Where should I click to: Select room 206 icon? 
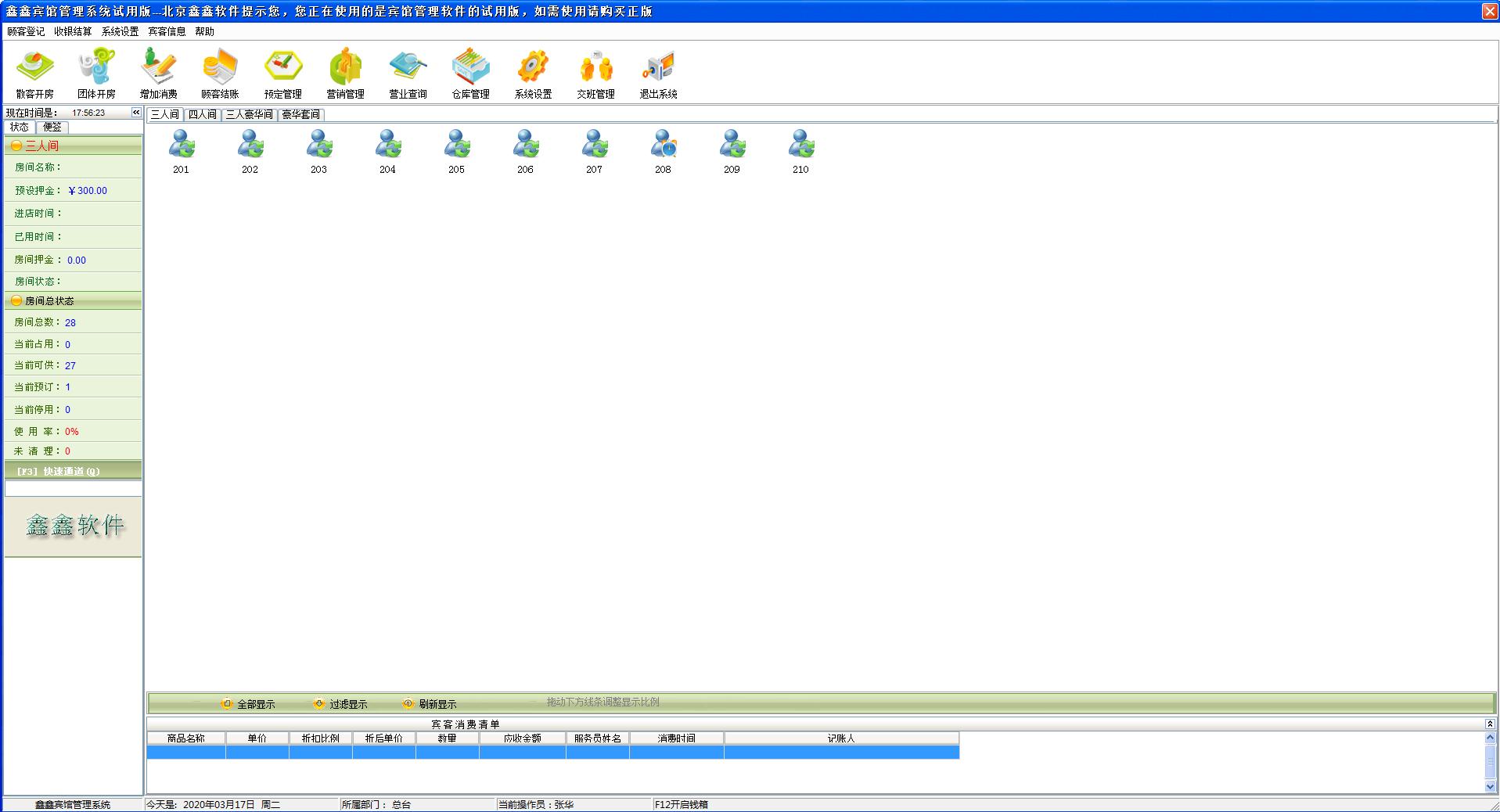526,151
